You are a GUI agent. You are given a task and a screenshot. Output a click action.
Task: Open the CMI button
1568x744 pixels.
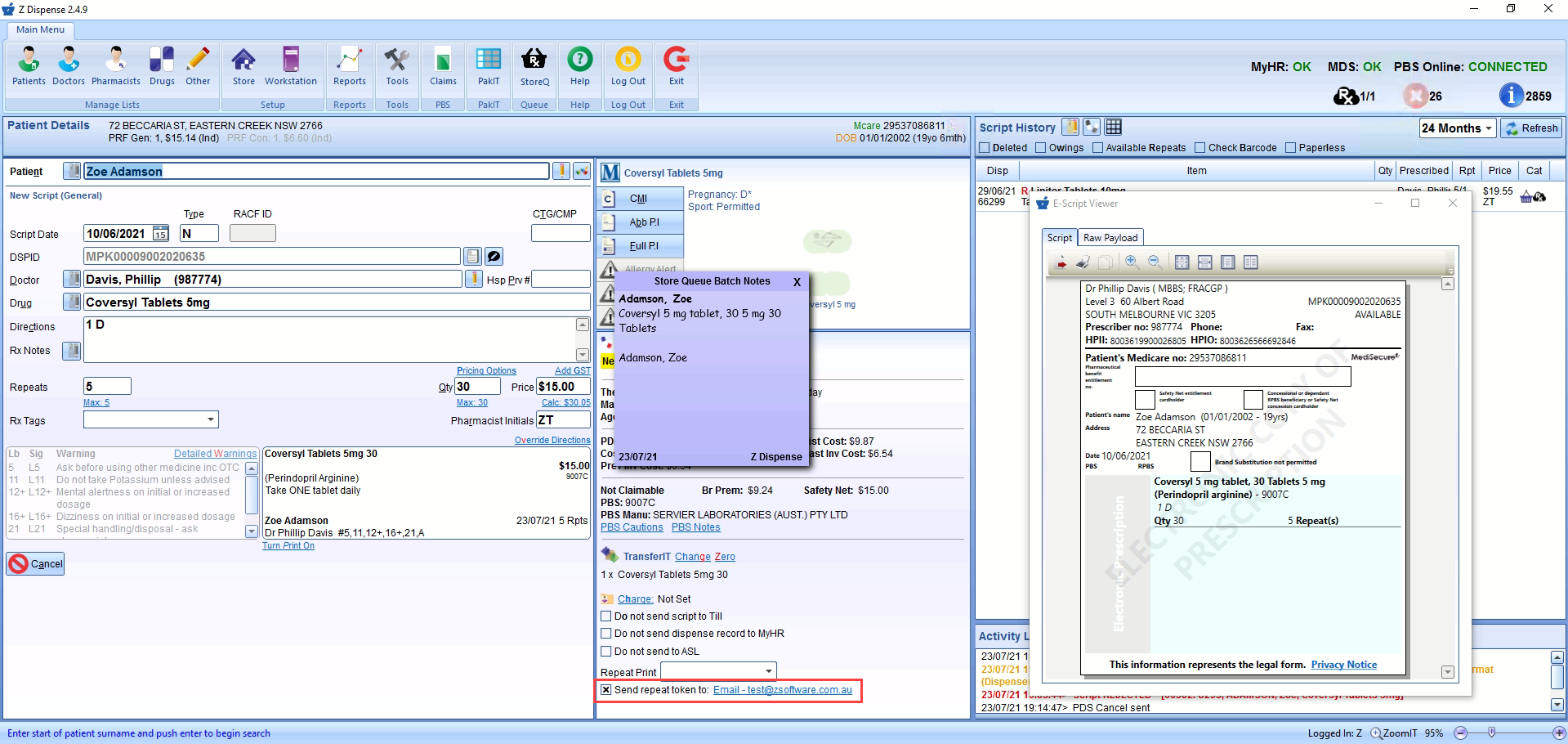tap(641, 199)
